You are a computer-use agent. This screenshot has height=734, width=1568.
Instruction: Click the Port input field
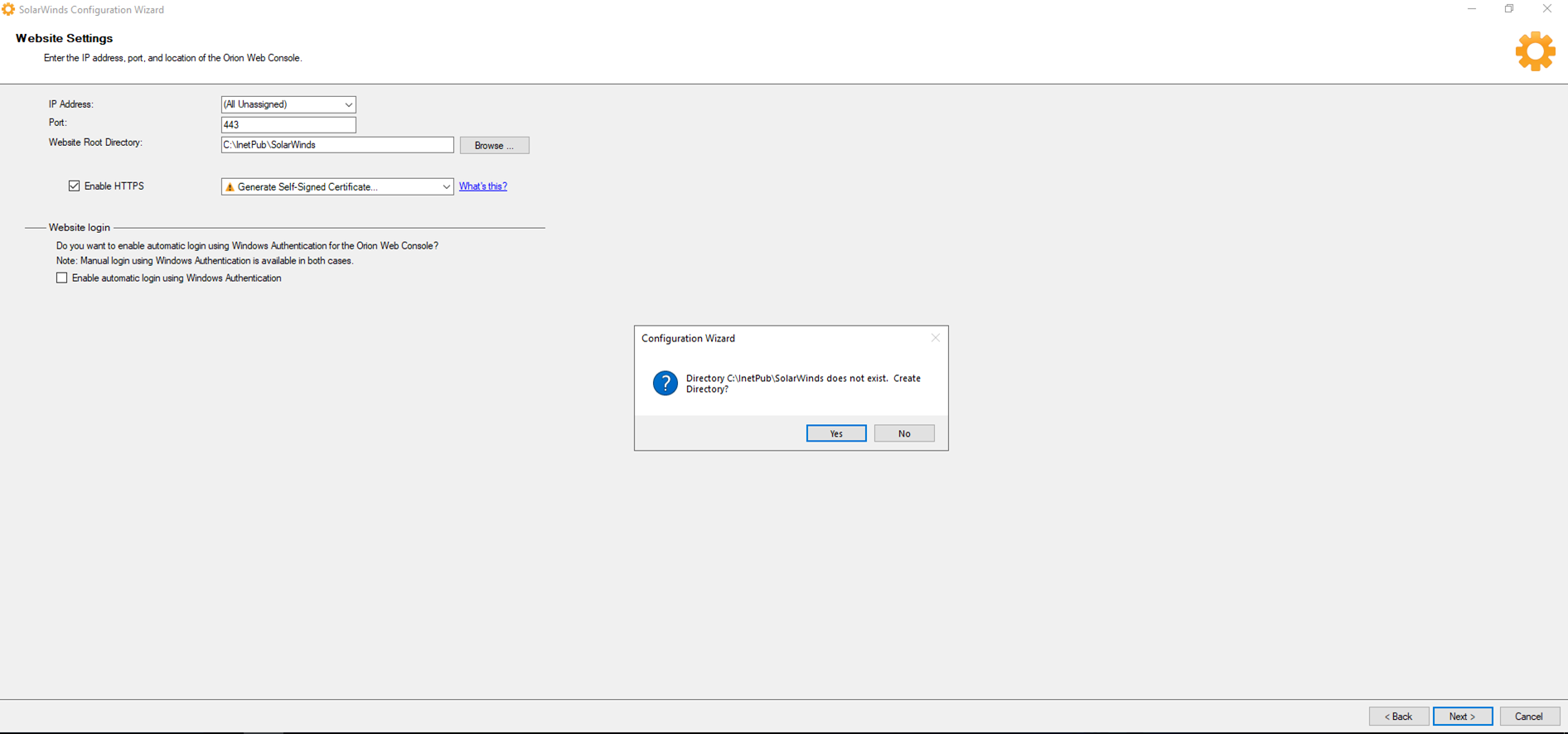(288, 125)
